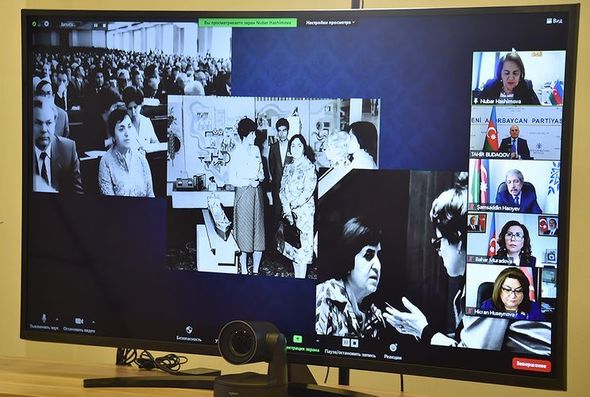Select Bahar Muradova video thumbnail

click(512, 239)
